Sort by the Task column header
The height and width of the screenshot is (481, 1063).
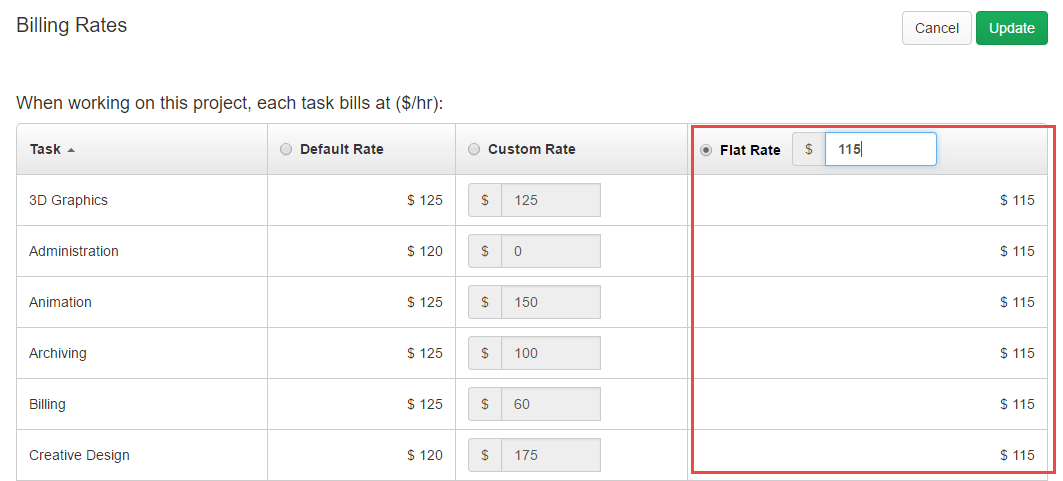45,149
